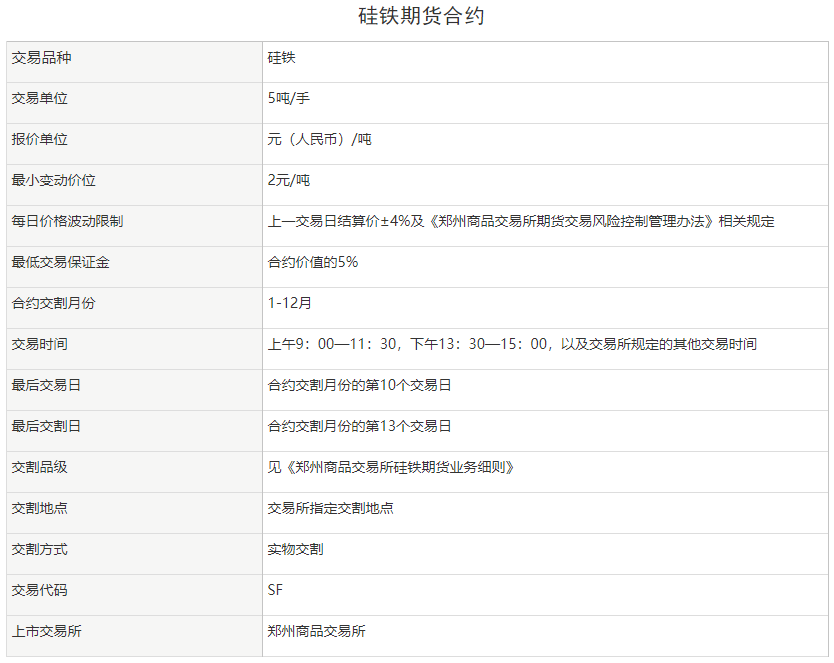Image resolution: width=834 pixels, height=663 pixels.
Task: Select the 合约交割月份的第10个交易日 value
Action: 359,385
